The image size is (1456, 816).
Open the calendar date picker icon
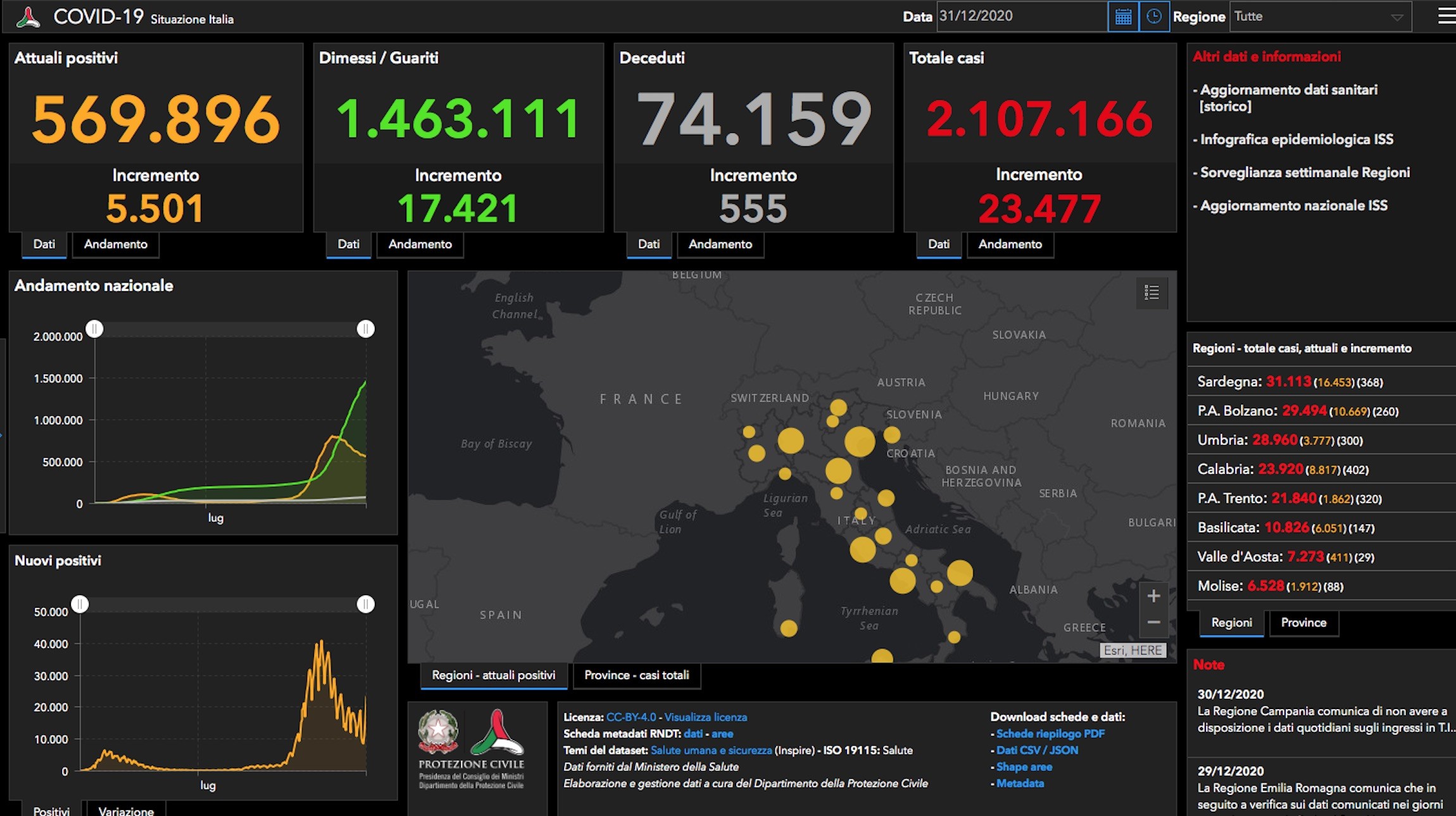pyautogui.click(x=1123, y=16)
